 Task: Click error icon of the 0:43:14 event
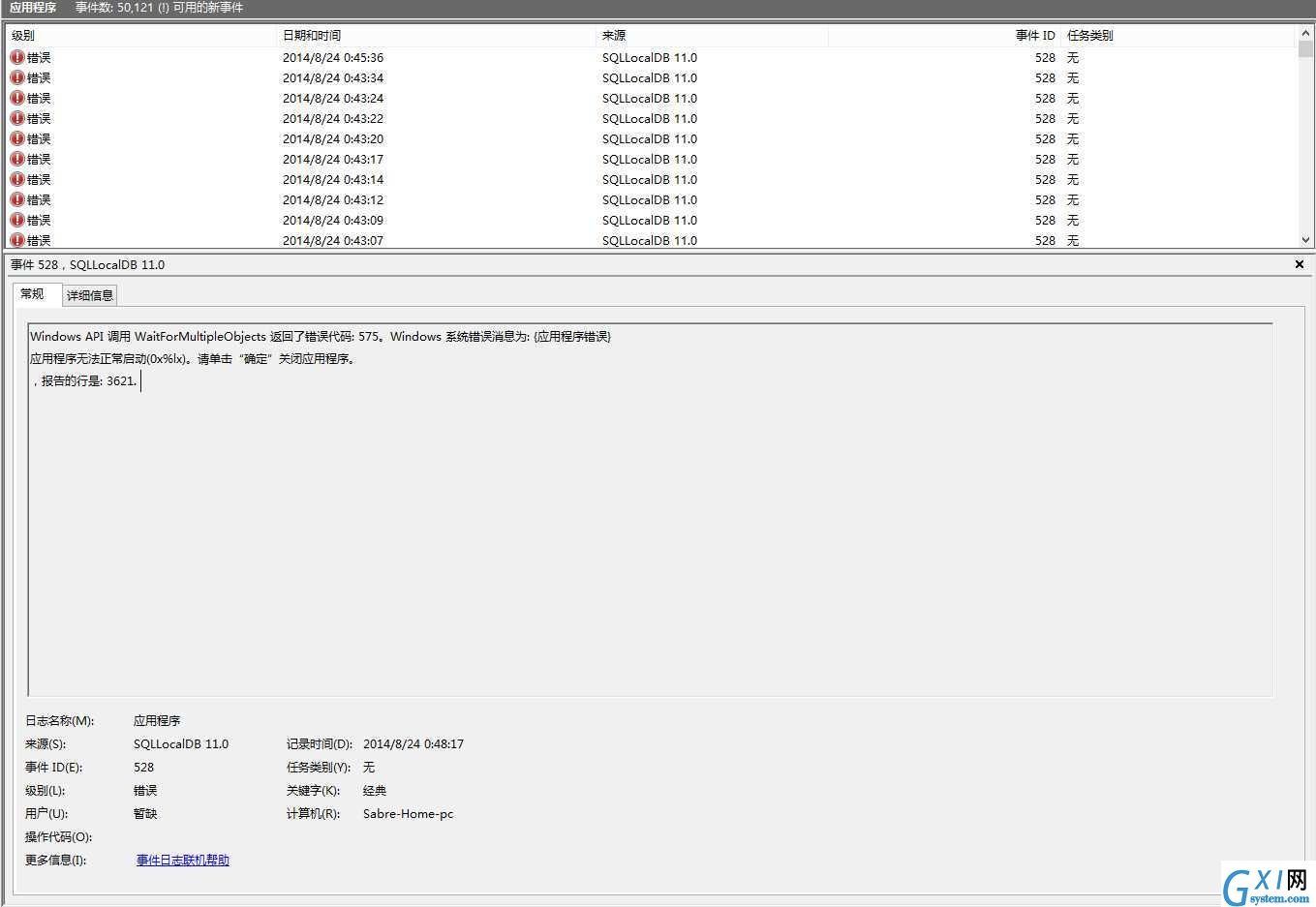(x=17, y=179)
